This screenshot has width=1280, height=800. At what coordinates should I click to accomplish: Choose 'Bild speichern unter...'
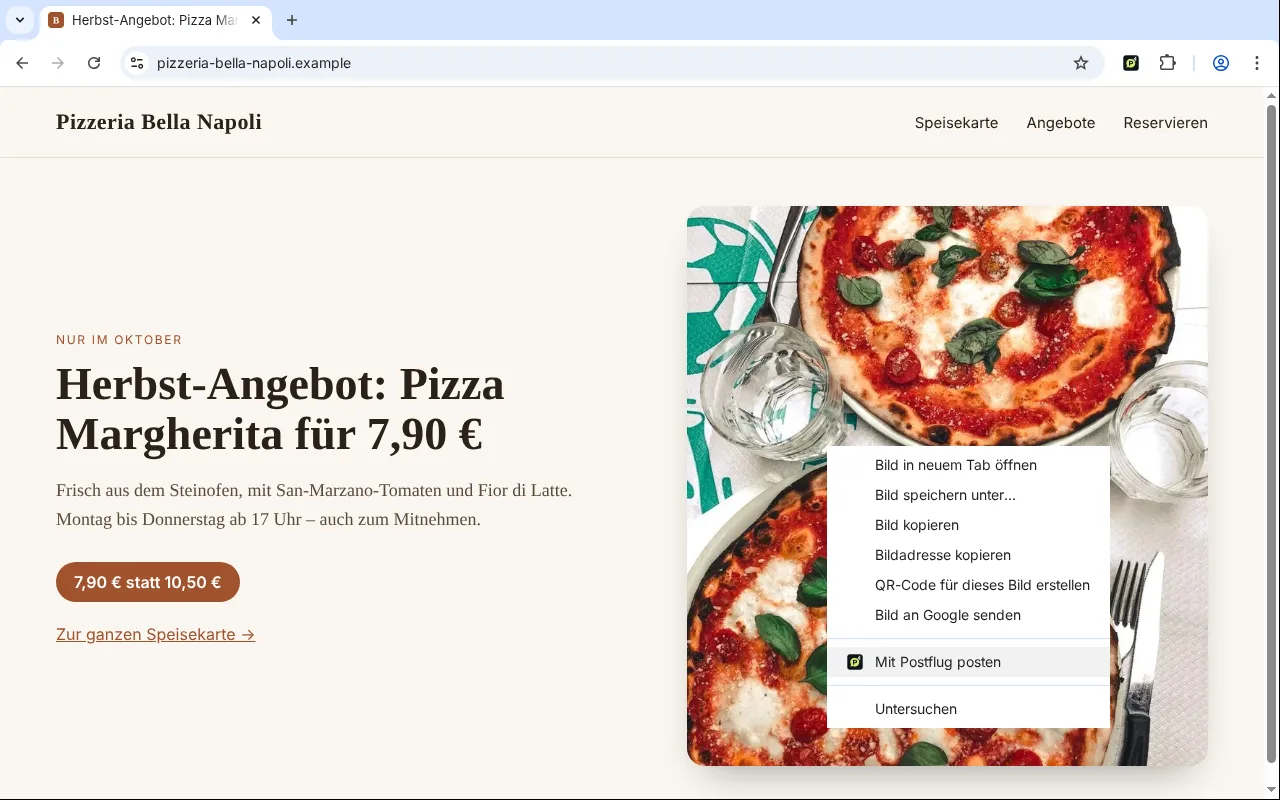pyautogui.click(x=968, y=495)
